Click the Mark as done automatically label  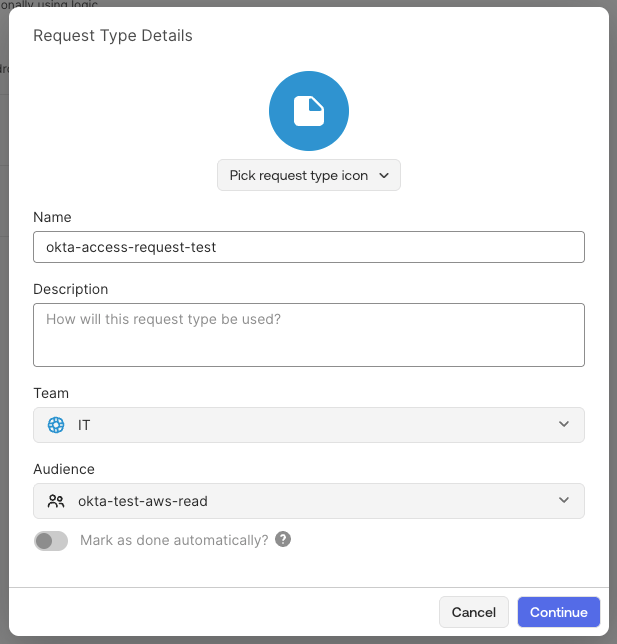point(173,541)
